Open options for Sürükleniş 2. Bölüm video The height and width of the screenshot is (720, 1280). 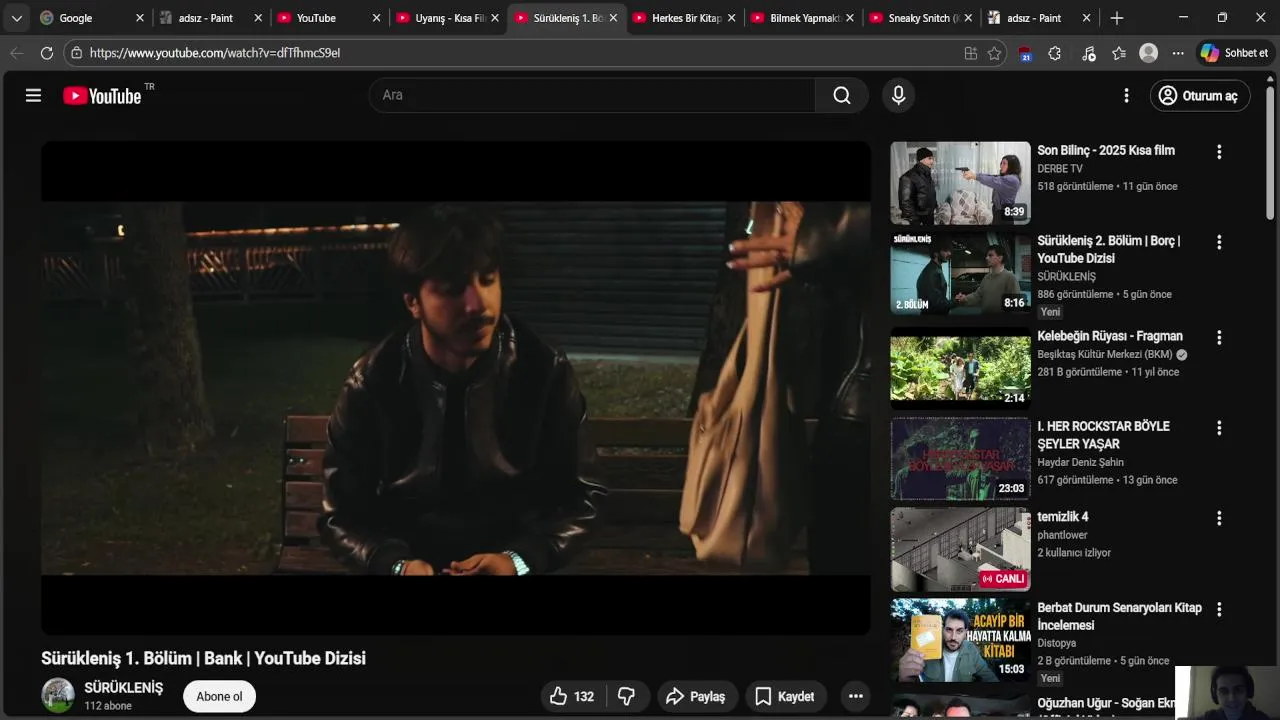(1218, 242)
